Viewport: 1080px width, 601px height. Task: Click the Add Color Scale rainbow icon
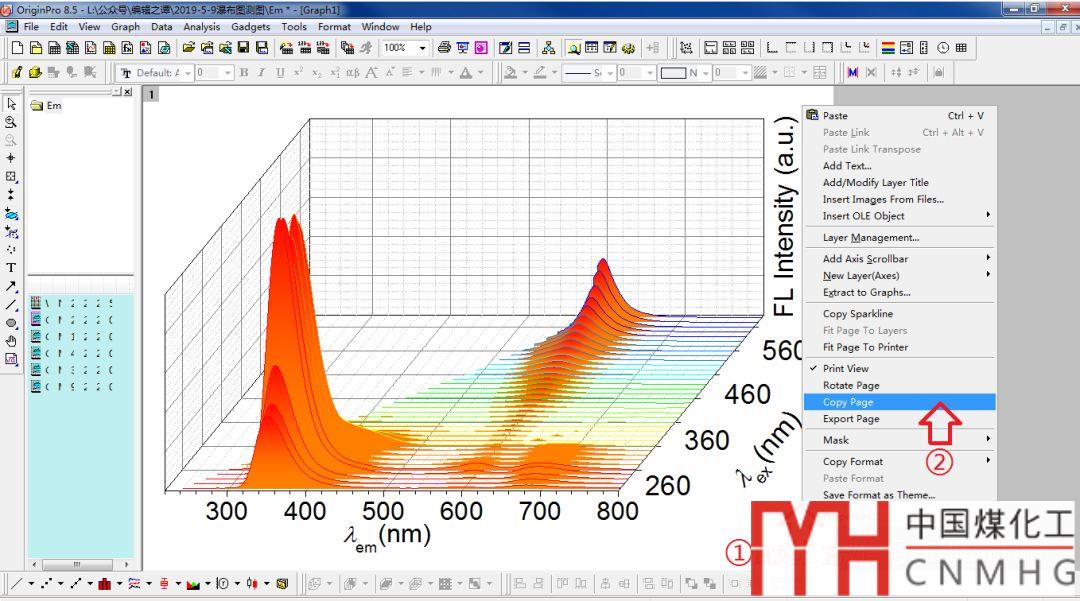[x=888, y=48]
